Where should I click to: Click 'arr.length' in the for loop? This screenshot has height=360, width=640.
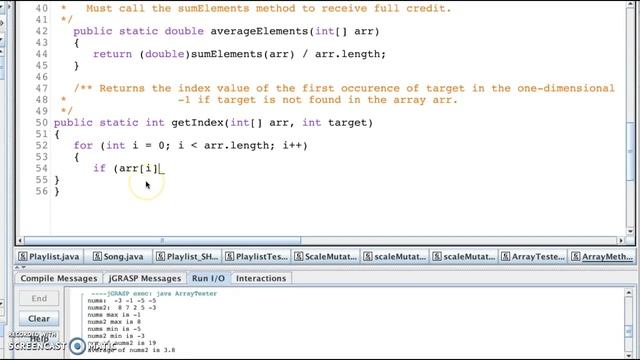click(x=236, y=145)
